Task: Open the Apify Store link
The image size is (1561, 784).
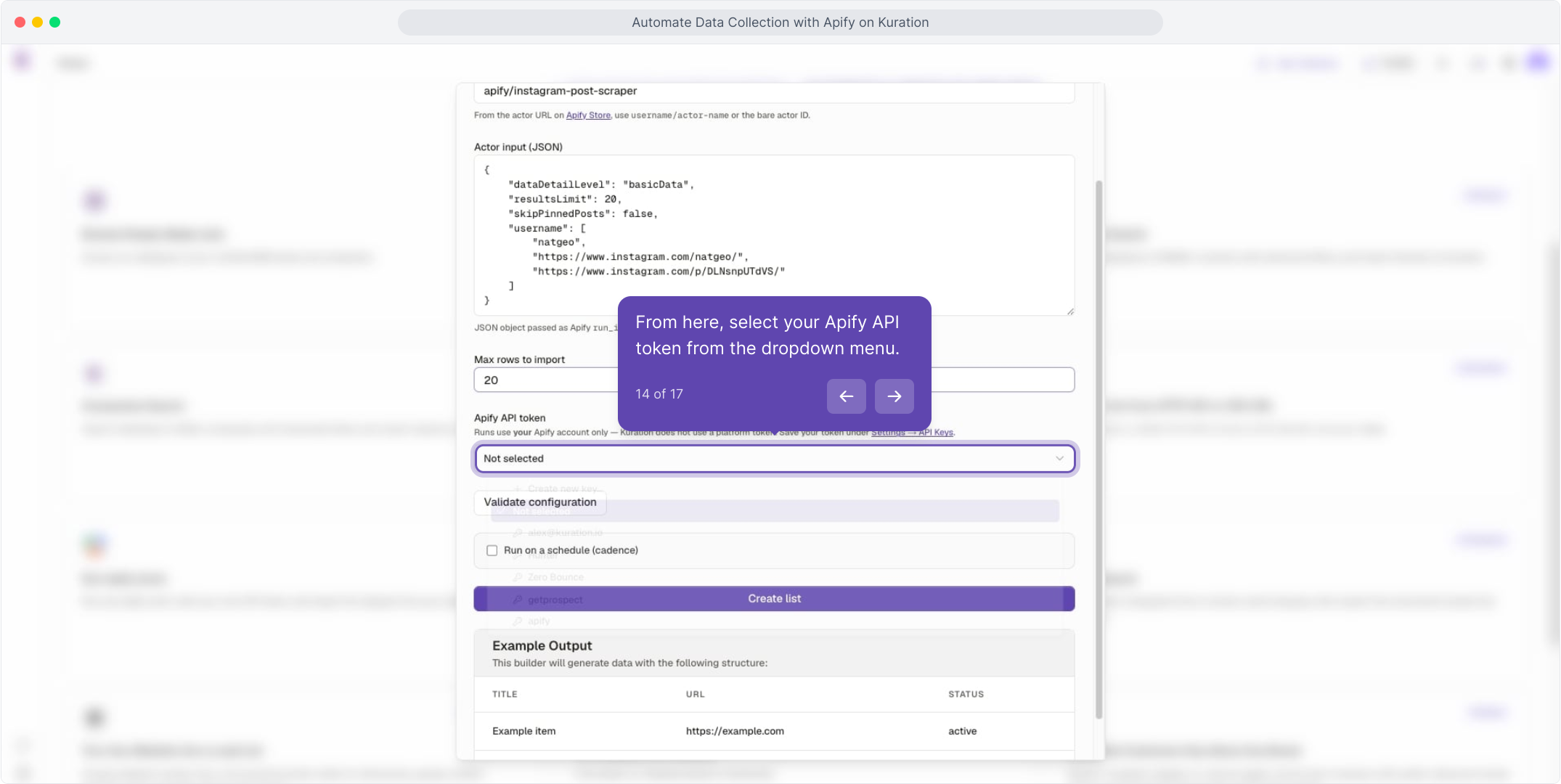Action: click(588, 115)
